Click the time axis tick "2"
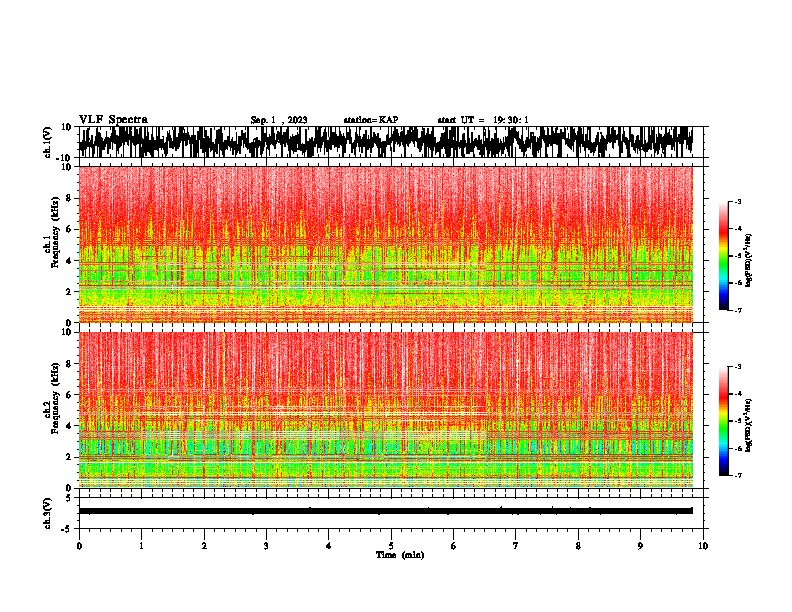The width and height of the screenshot is (792, 612). [204, 546]
